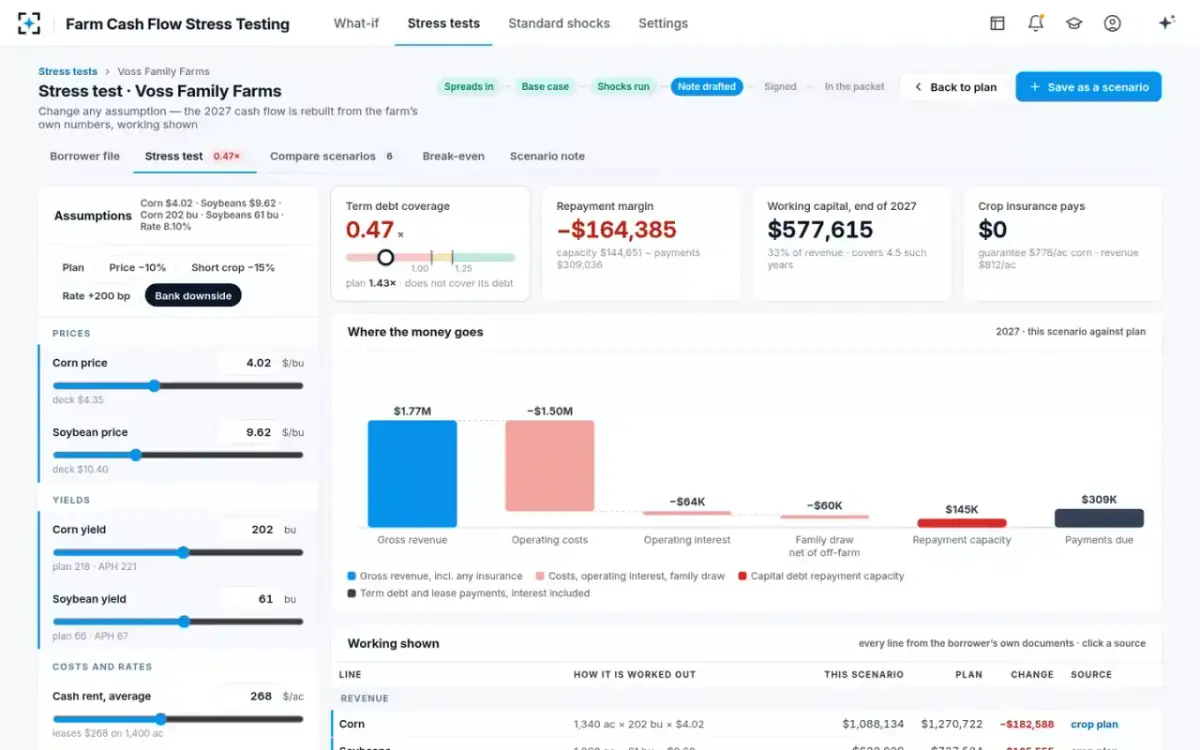Adjust the Soybean yield slider
1200x750 pixels.
click(x=184, y=621)
